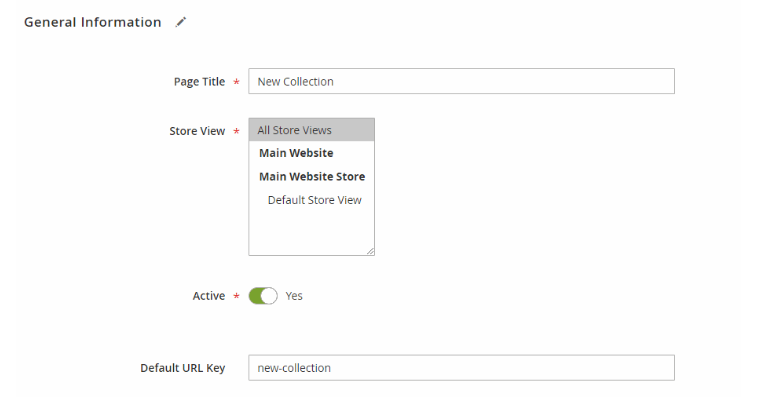Click the Yes label next to Active switch
Screen dimensions: 776x414
[294, 296]
